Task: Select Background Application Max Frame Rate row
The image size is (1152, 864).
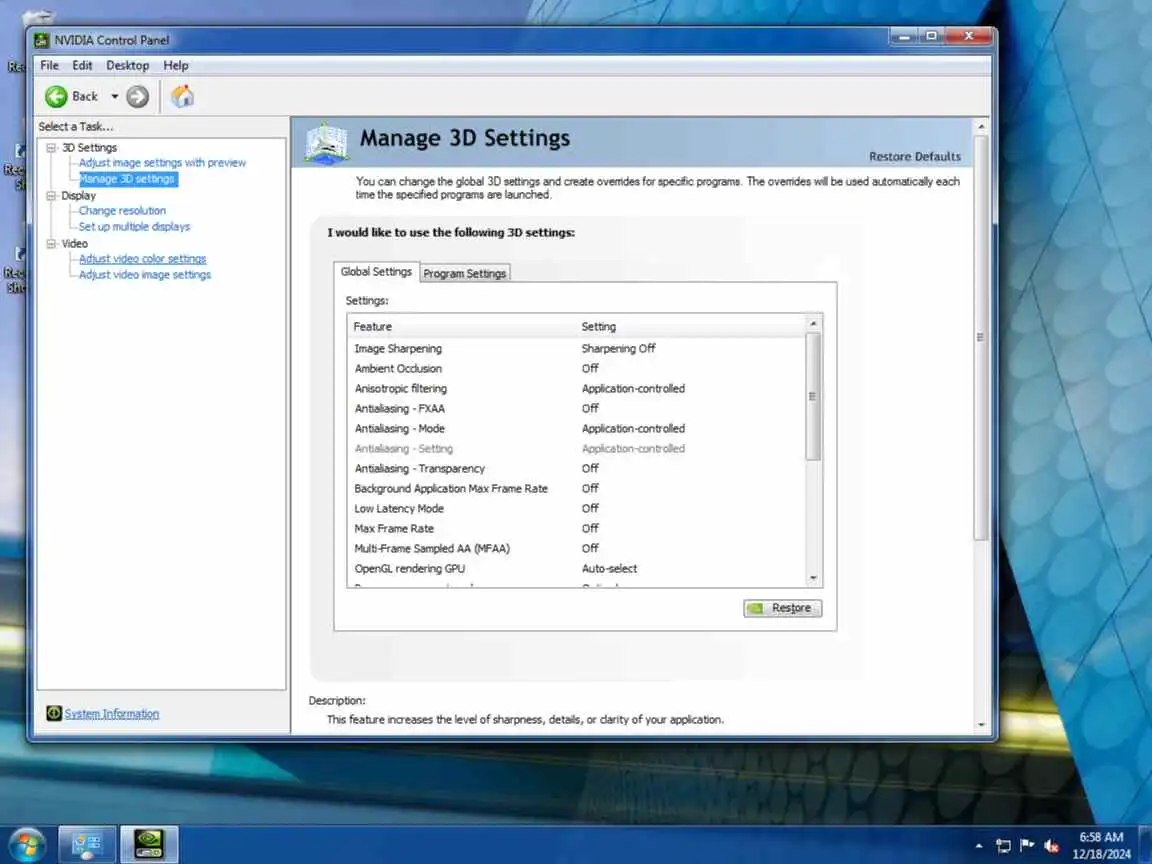Action: click(577, 489)
